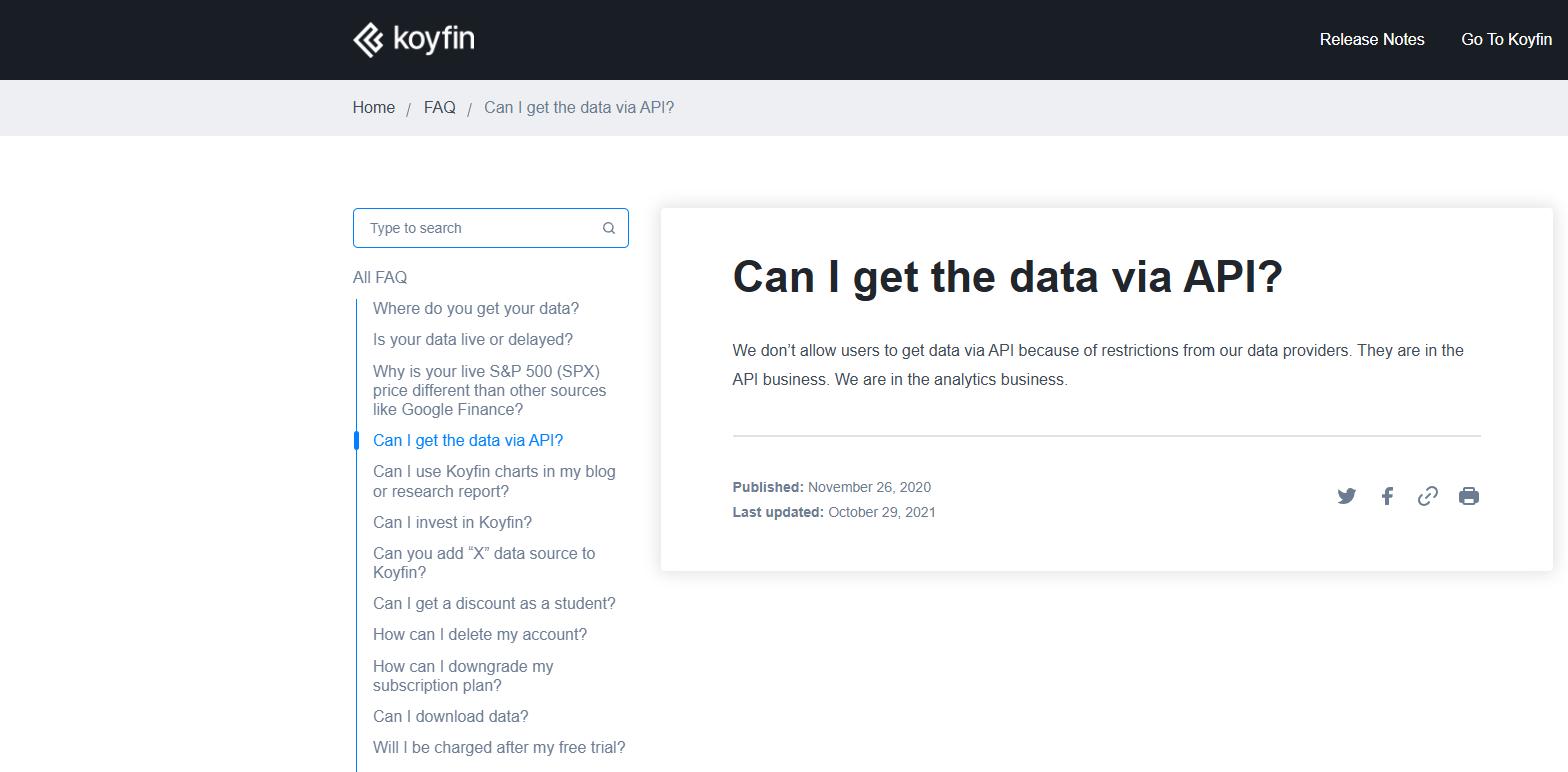Click the paragraph starting 'We don’t allow users'

tap(1098, 365)
